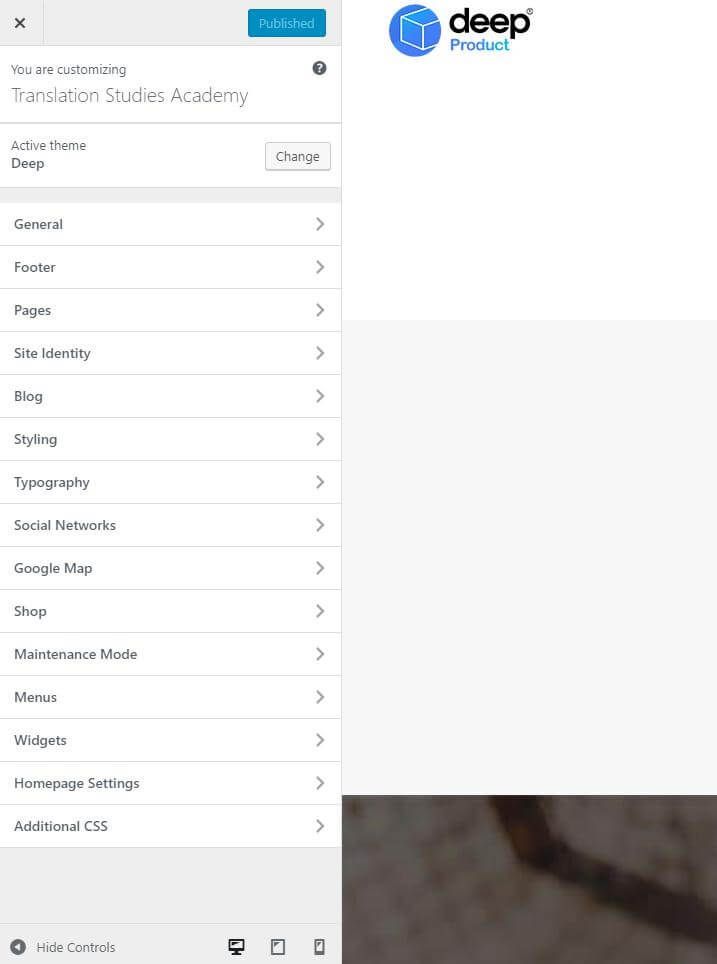Image resolution: width=717 pixels, height=964 pixels.
Task: Switch to desktop preview icon
Action: point(237,947)
